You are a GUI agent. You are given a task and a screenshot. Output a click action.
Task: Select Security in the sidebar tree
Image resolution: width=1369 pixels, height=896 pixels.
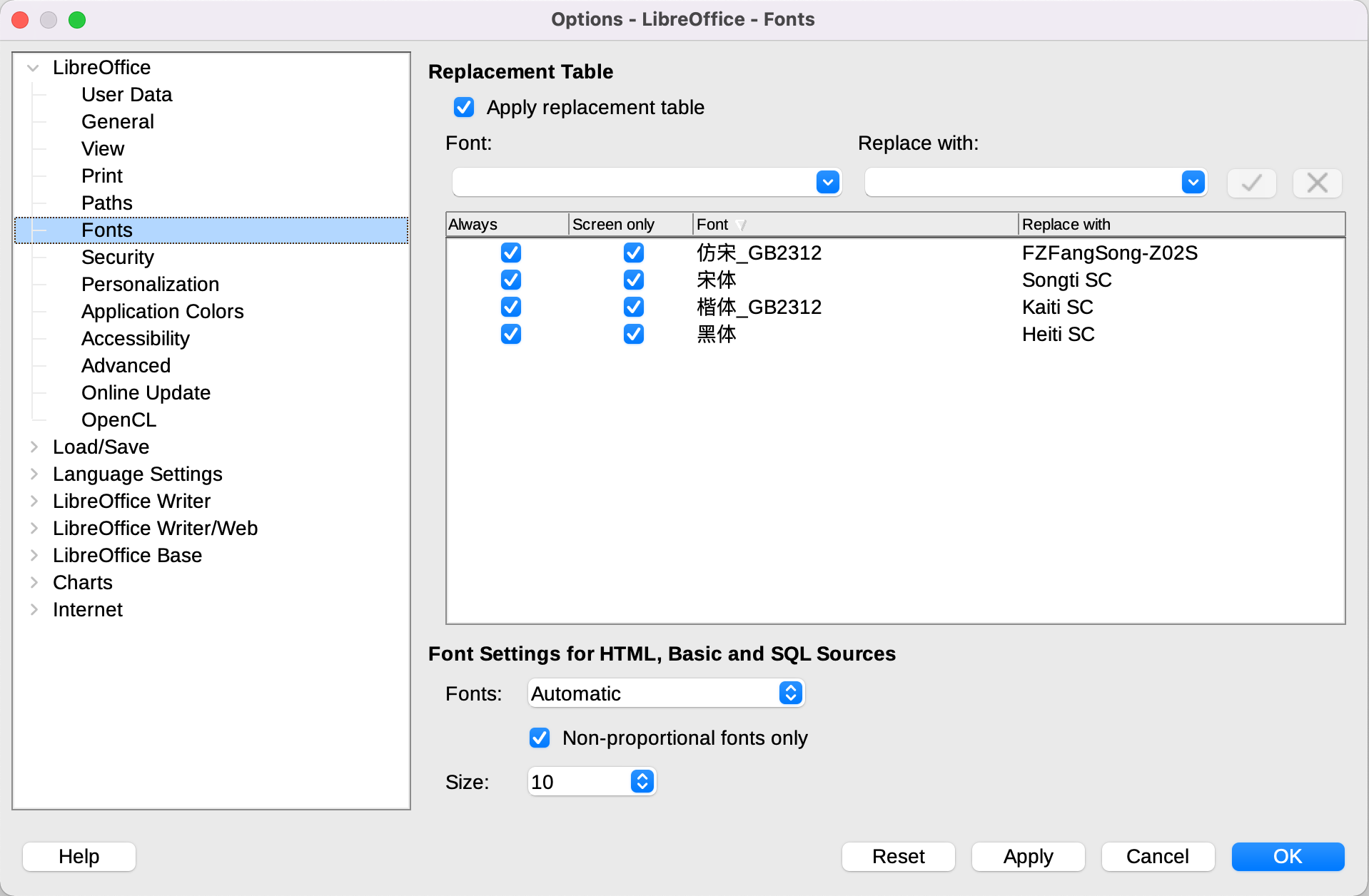pyautogui.click(x=117, y=257)
